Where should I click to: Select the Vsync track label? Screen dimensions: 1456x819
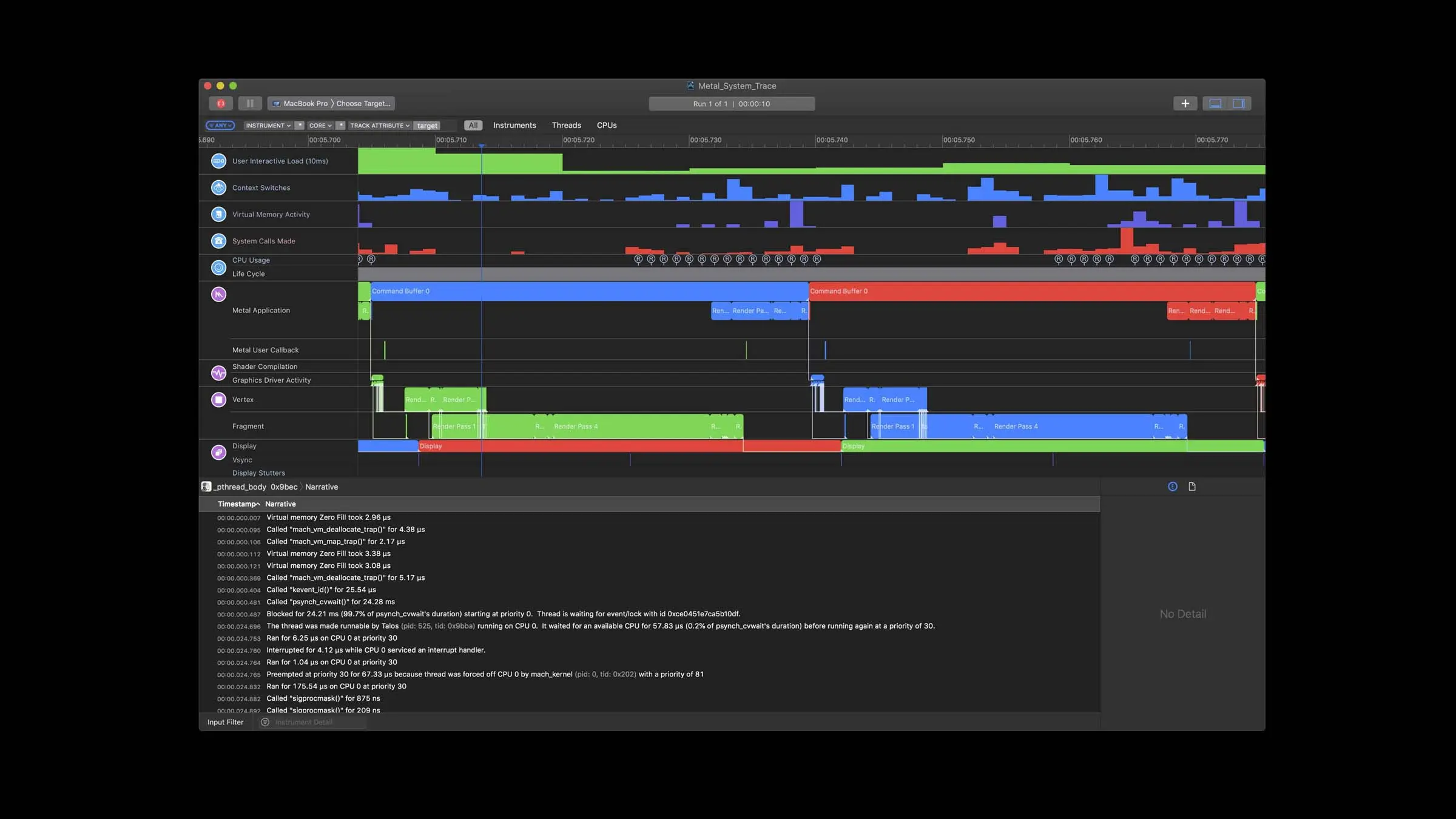pos(241,460)
